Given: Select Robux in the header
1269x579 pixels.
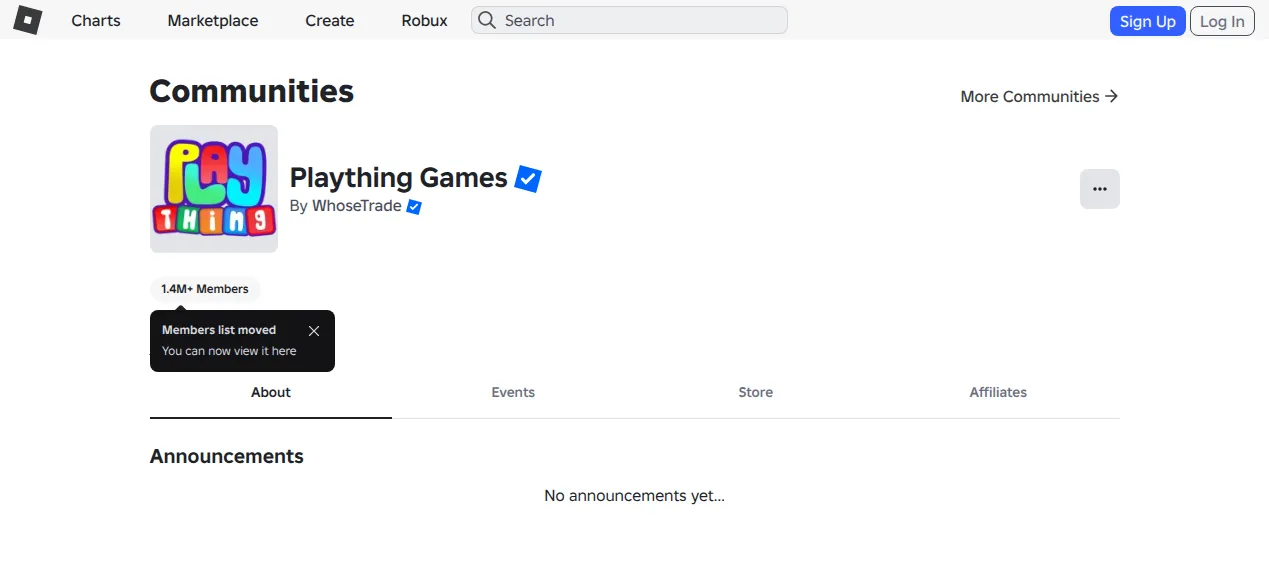Looking at the screenshot, I should (425, 20).
